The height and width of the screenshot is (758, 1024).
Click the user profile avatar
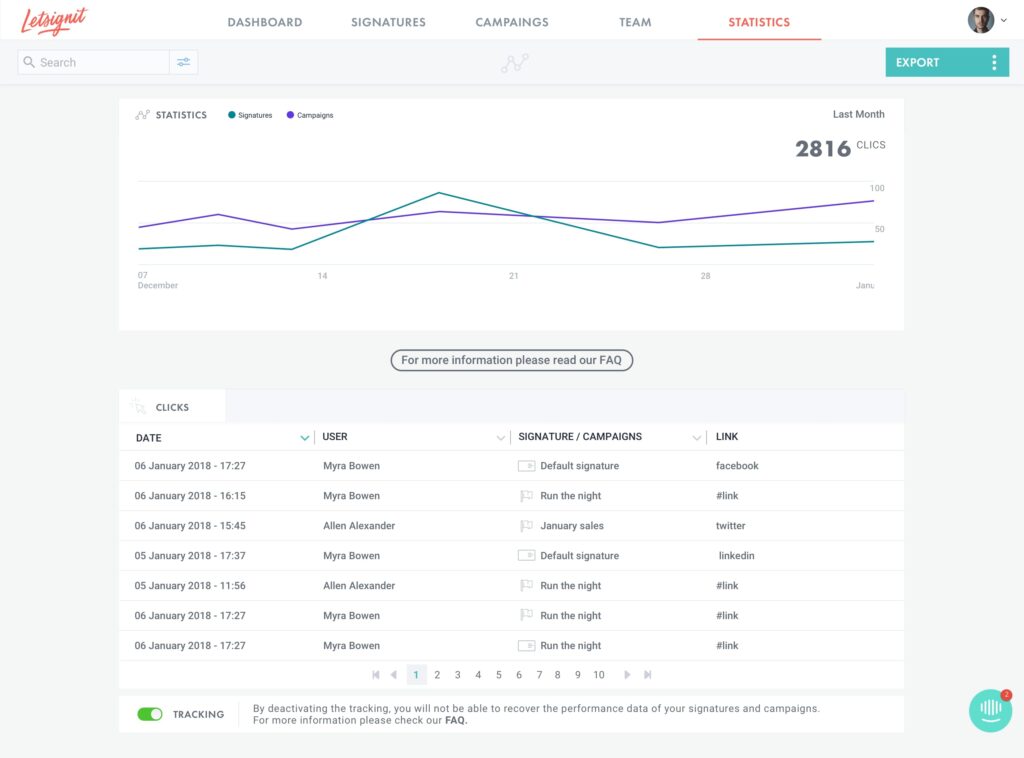pos(980,20)
